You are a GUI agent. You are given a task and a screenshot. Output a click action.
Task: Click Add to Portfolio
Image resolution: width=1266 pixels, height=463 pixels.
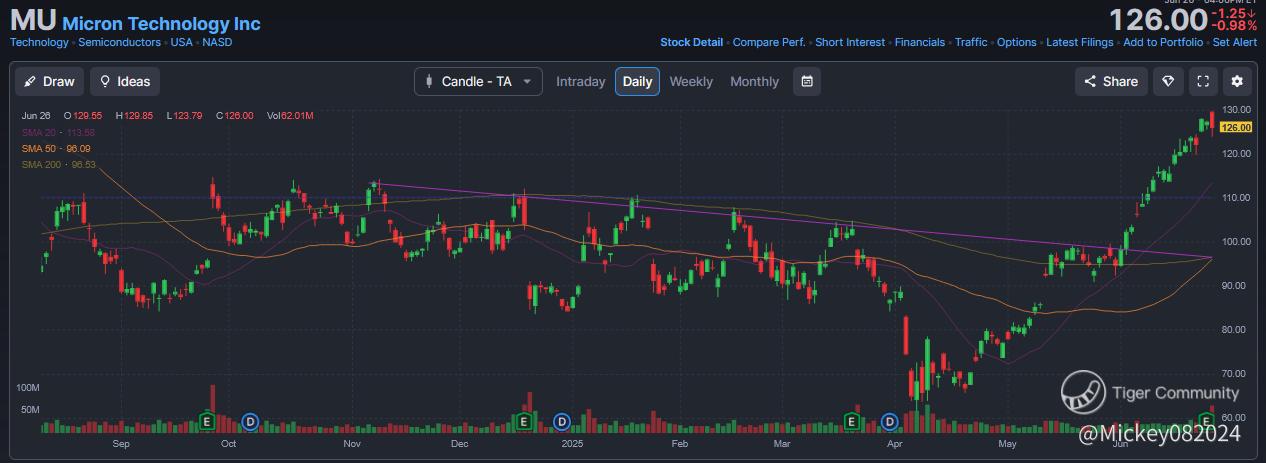[x=1163, y=42]
